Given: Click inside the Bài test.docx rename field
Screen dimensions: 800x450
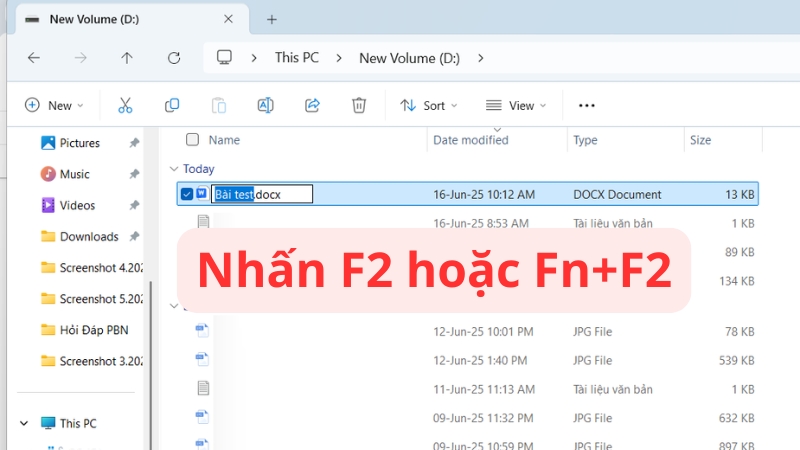Looking at the screenshot, I should pyautogui.click(x=262, y=194).
